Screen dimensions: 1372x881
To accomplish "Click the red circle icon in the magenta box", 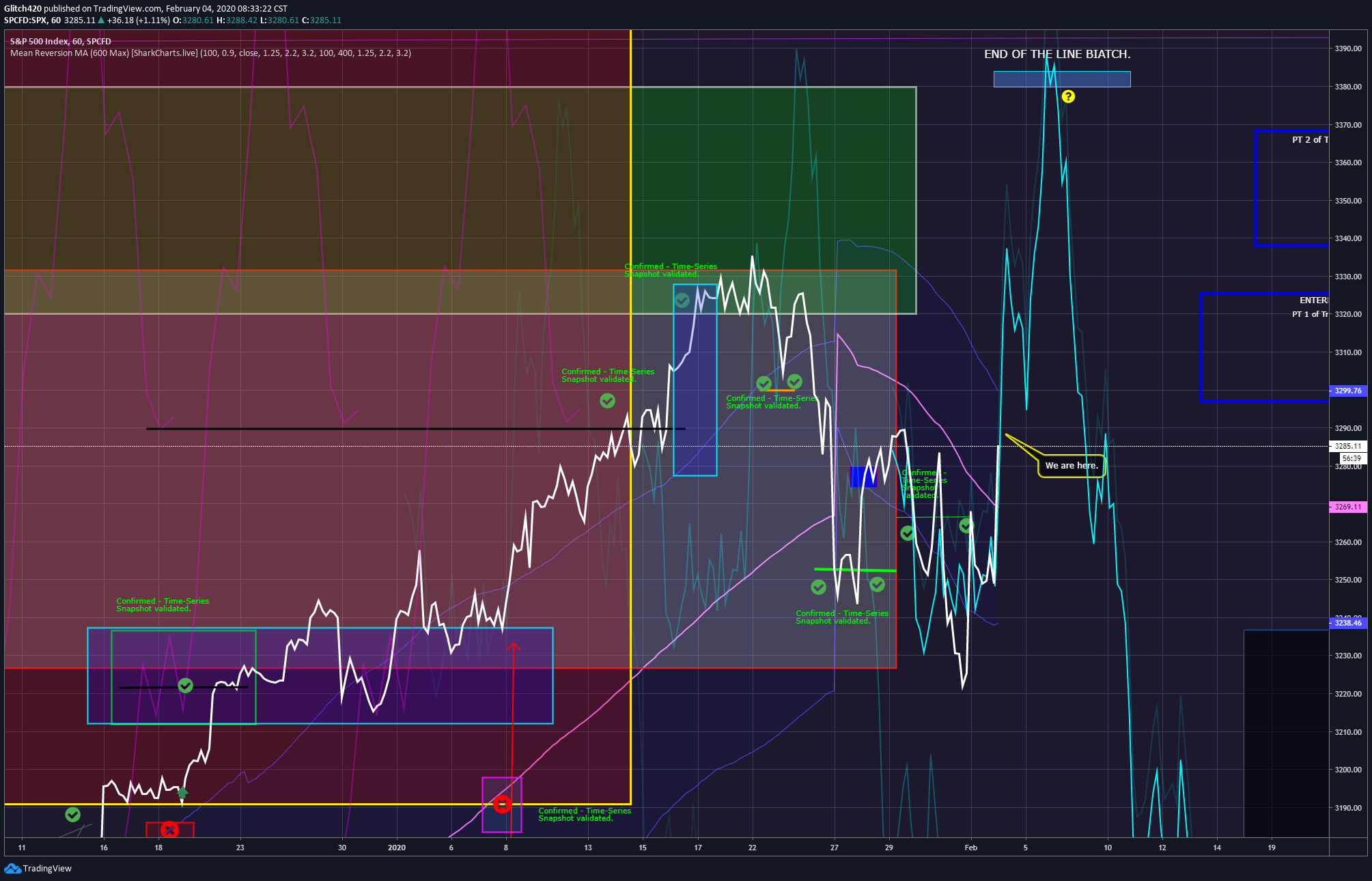I will 502,804.
